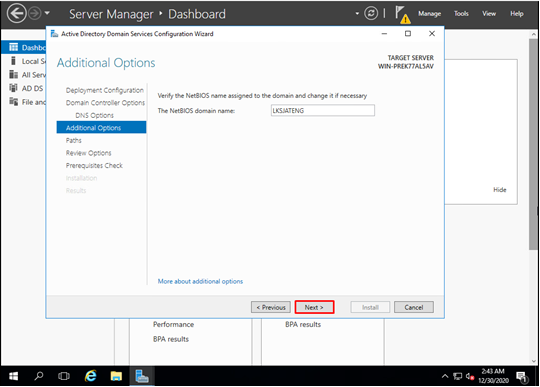Go to Paths step
Image resolution: width=540 pixels, height=387 pixels.
[x=74, y=140]
